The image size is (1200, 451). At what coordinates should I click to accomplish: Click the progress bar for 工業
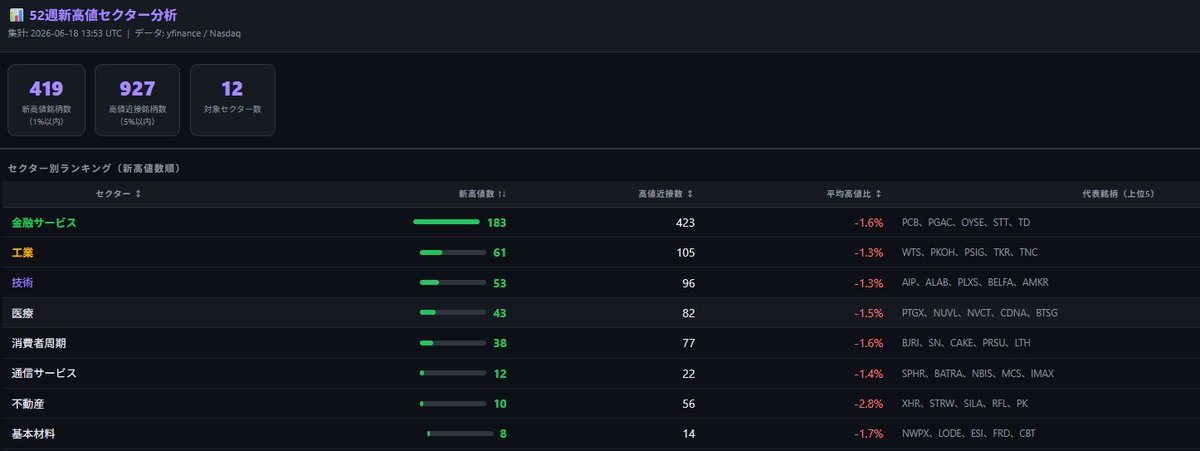tap(453, 253)
